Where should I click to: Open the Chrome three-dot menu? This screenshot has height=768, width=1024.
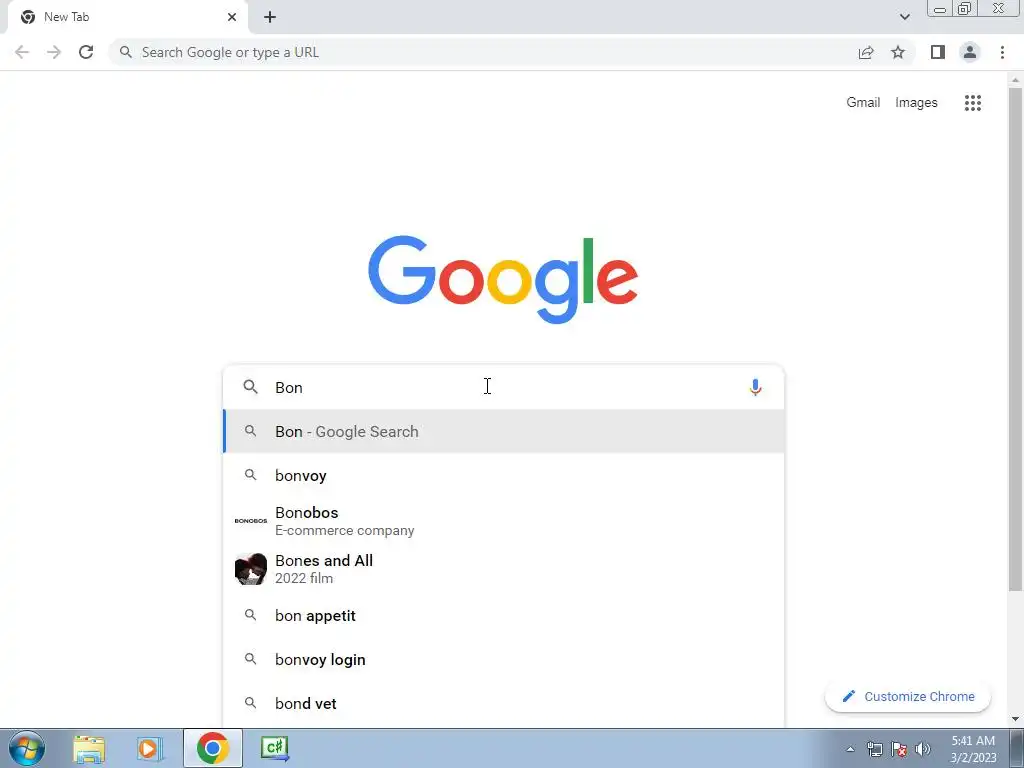tap(1002, 52)
